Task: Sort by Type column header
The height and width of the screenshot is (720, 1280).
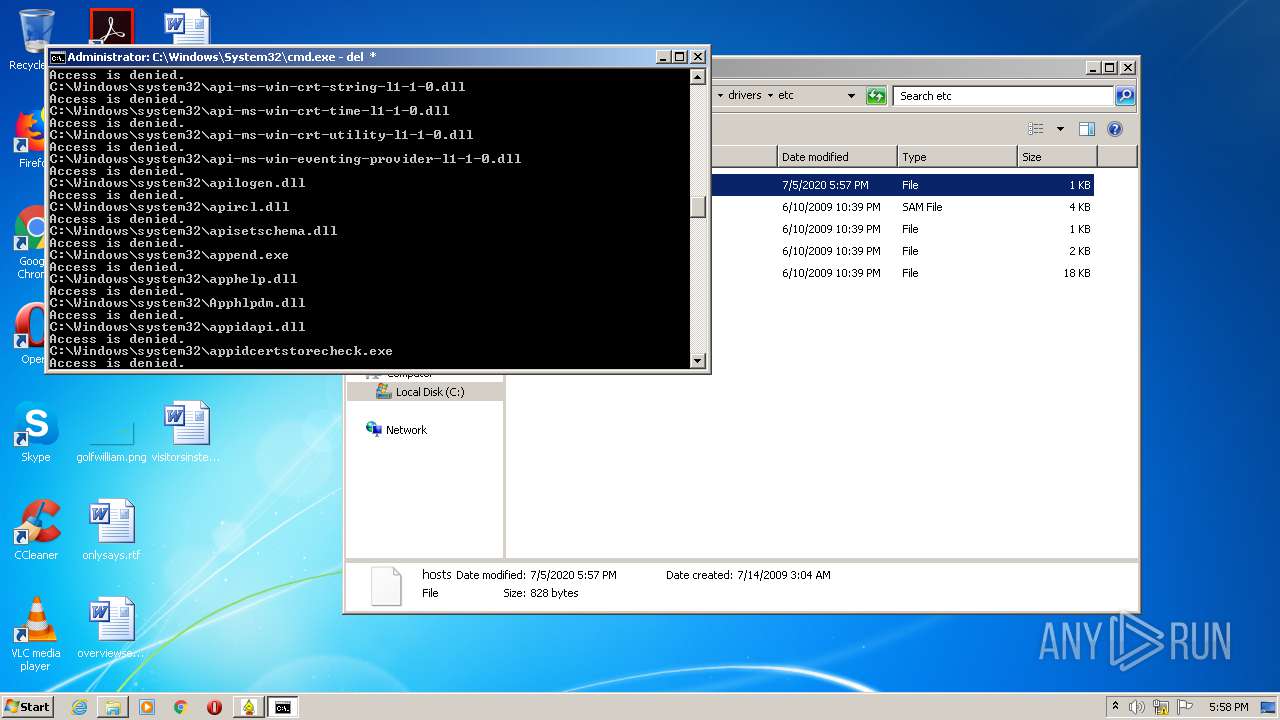Action: (x=957, y=157)
